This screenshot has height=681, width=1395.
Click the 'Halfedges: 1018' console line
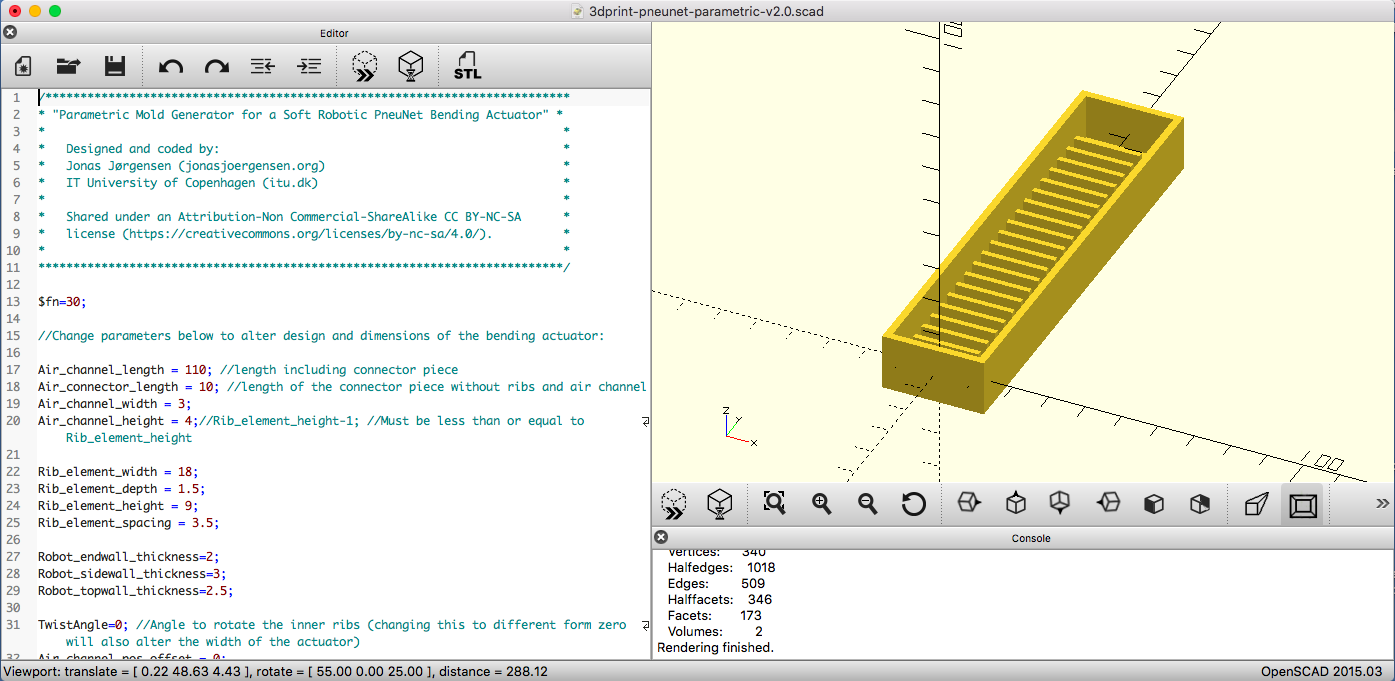point(721,567)
